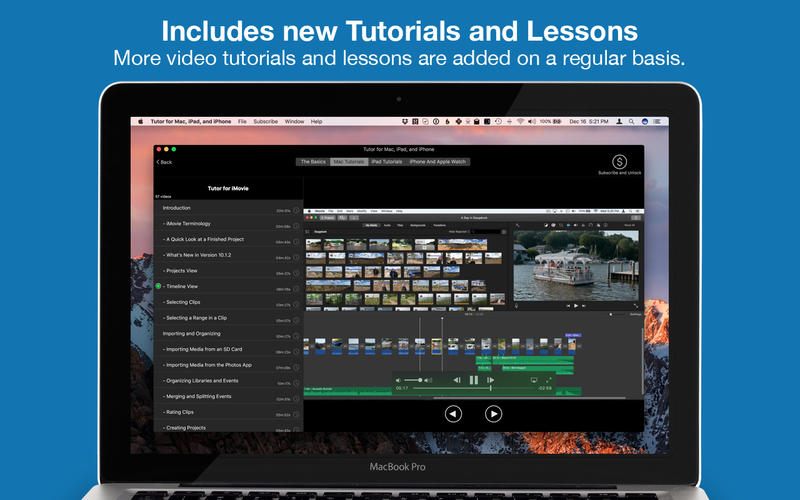This screenshot has width=800, height=500.
Task: Go to the previous lesson with left arrow
Action: tap(453, 413)
